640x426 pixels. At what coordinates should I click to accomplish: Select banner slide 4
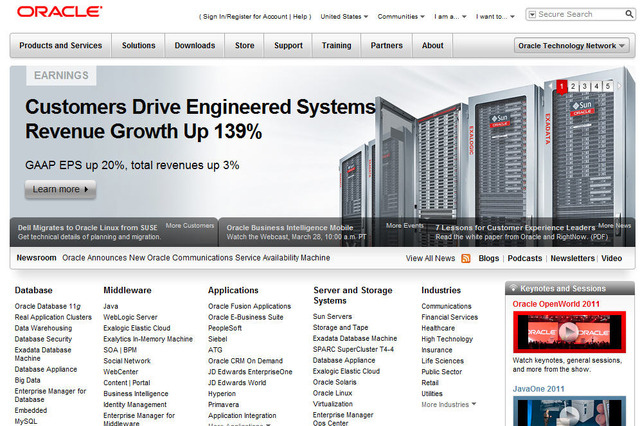[x=596, y=86]
